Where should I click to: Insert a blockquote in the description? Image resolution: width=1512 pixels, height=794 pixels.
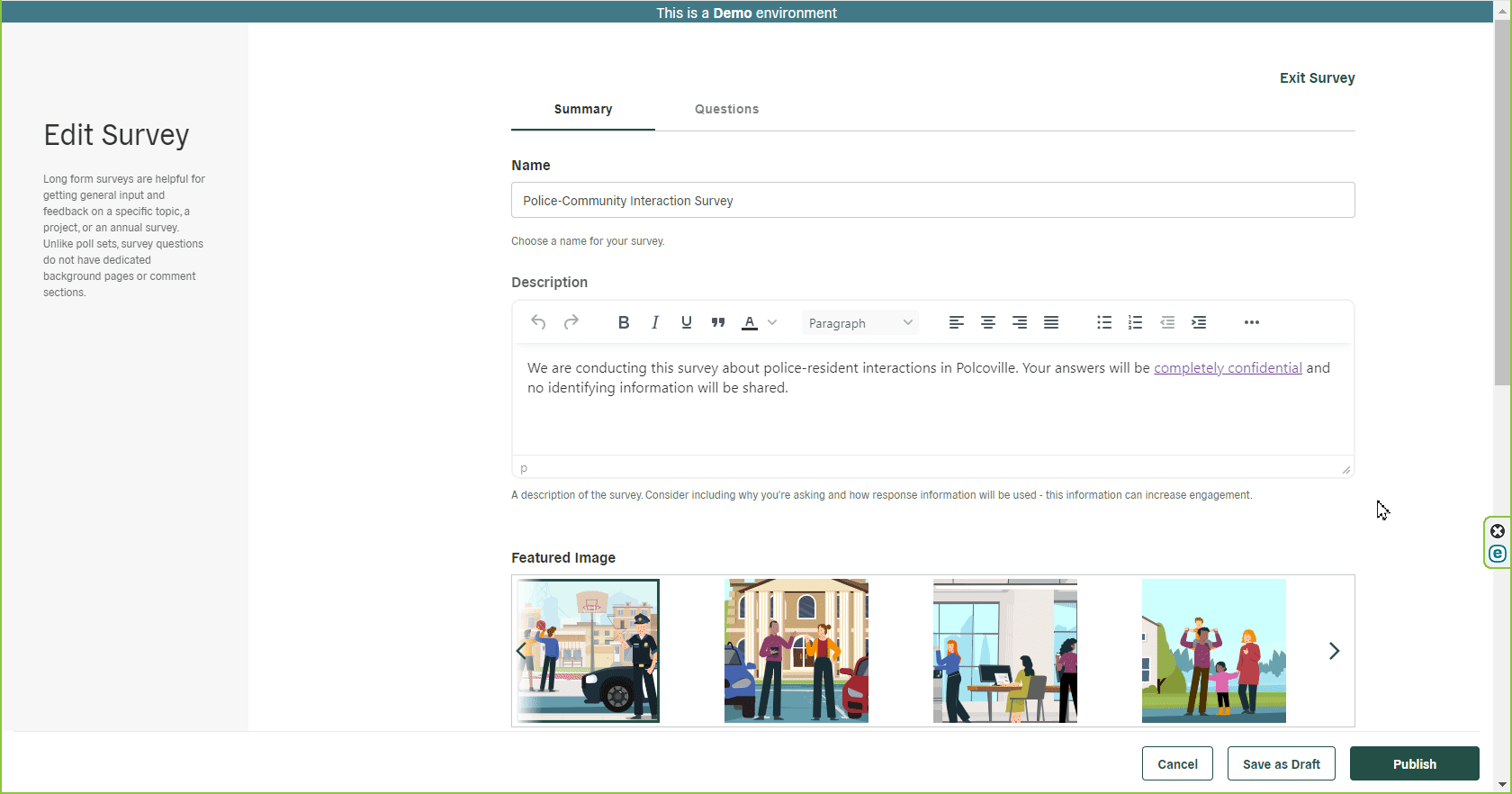point(718,322)
